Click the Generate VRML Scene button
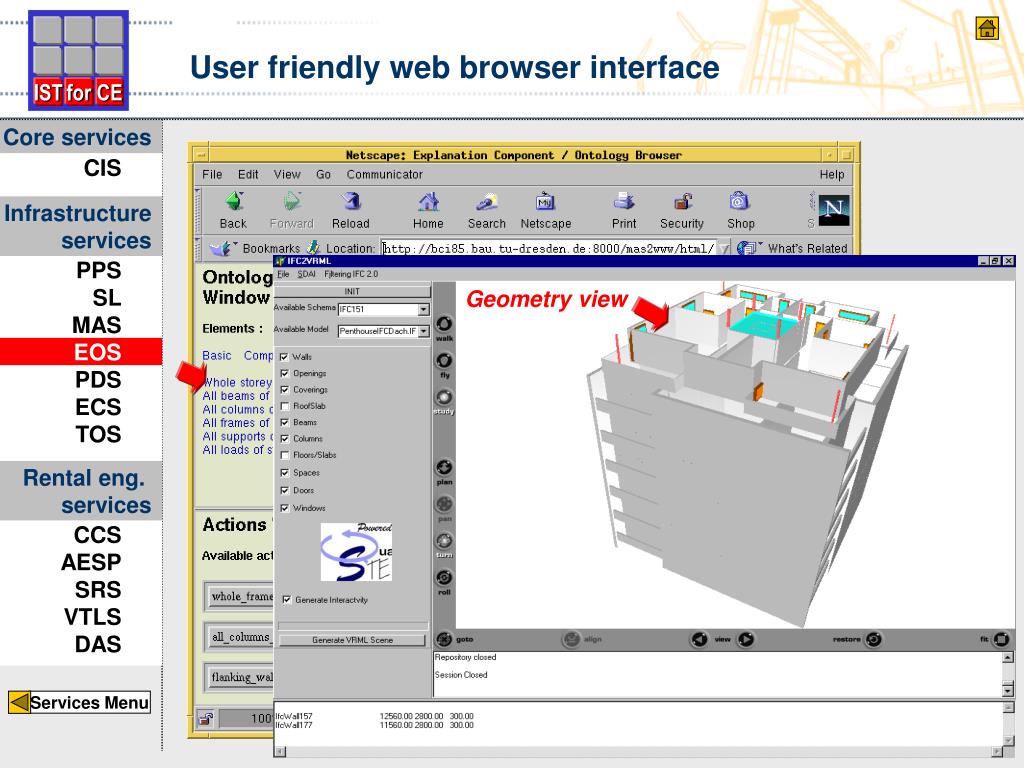This screenshot has height=768, width=1024. click(x=352, y=640)
